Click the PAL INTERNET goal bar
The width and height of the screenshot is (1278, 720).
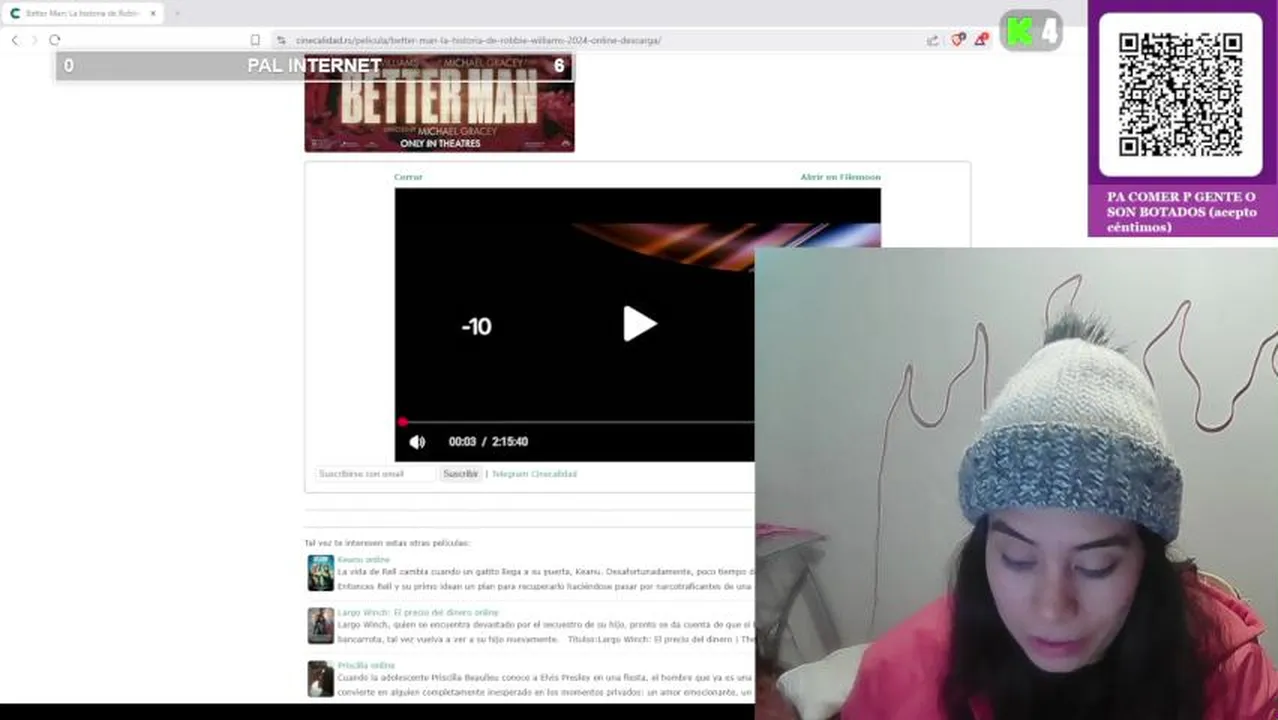314,66
